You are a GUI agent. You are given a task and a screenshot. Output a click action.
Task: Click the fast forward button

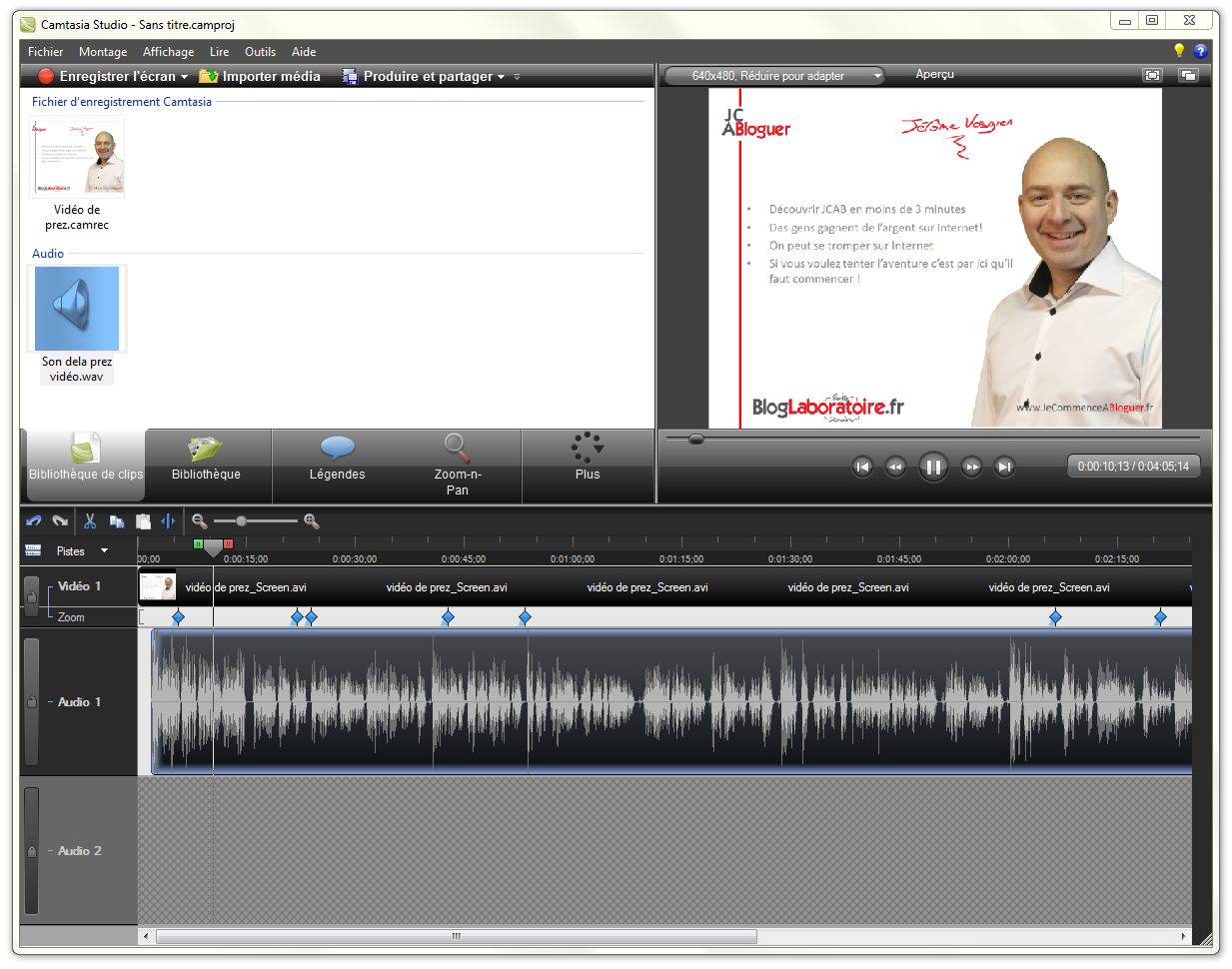[971, 467]
